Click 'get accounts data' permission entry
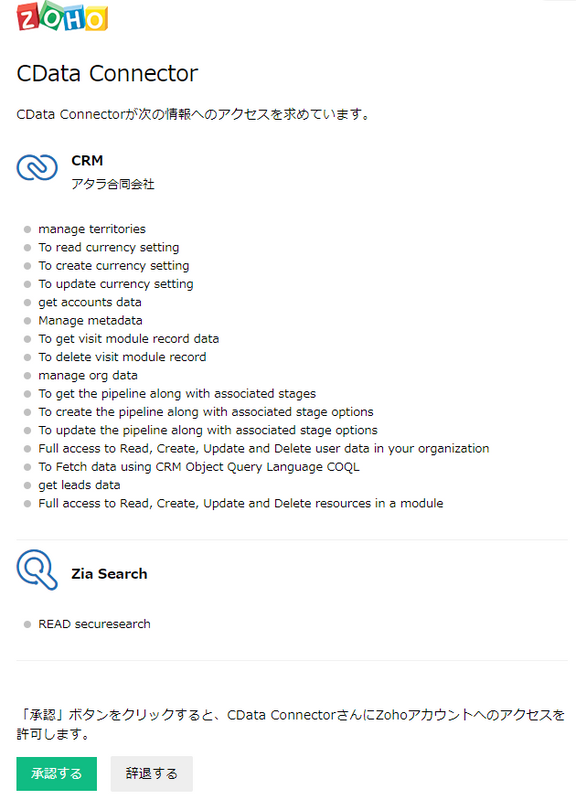The width and height of the screenshot is (576, 799). (x=90, y=302)
